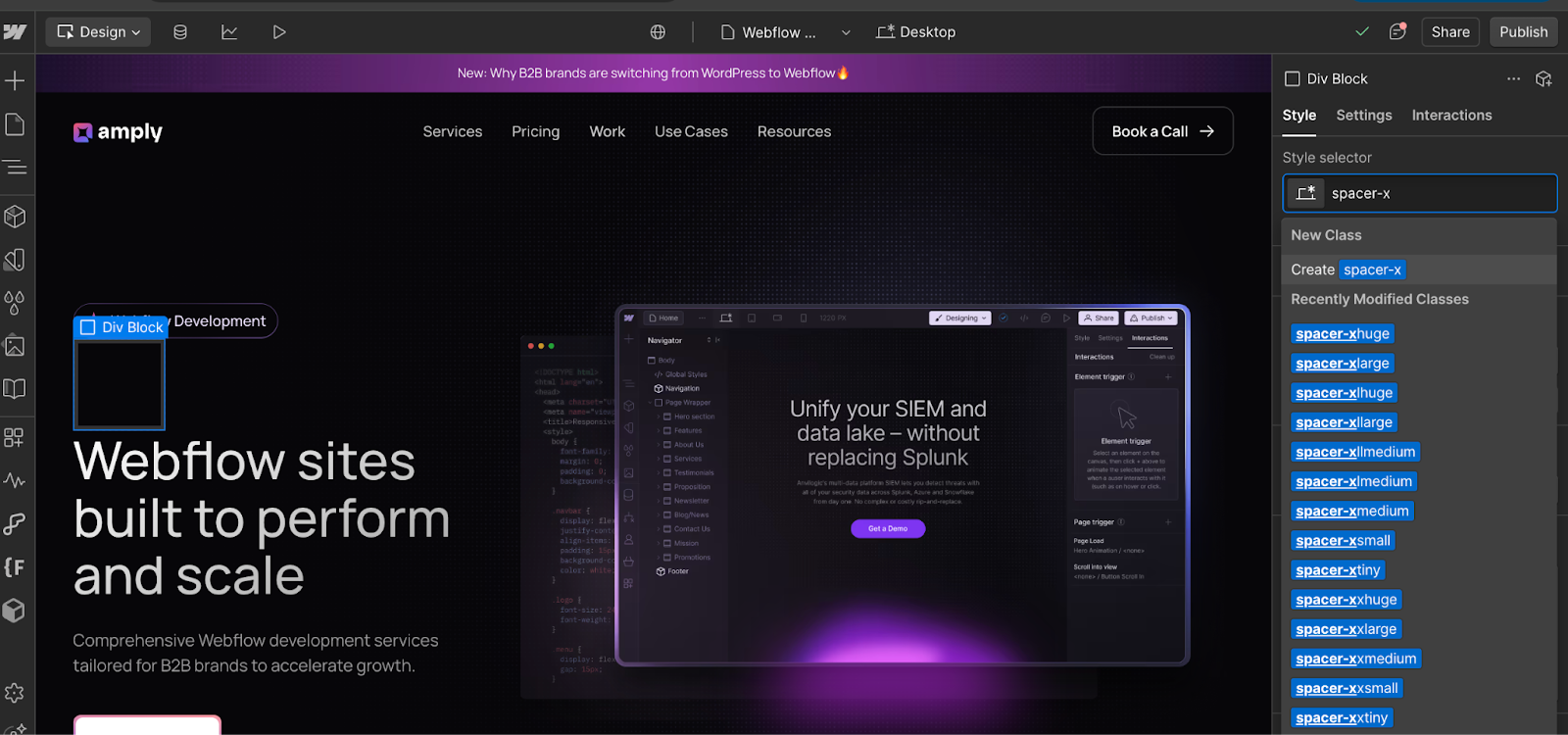Open the Finsweet {F app icon
This screenshot has width=1568, height=735.
(x=15, y=567)
